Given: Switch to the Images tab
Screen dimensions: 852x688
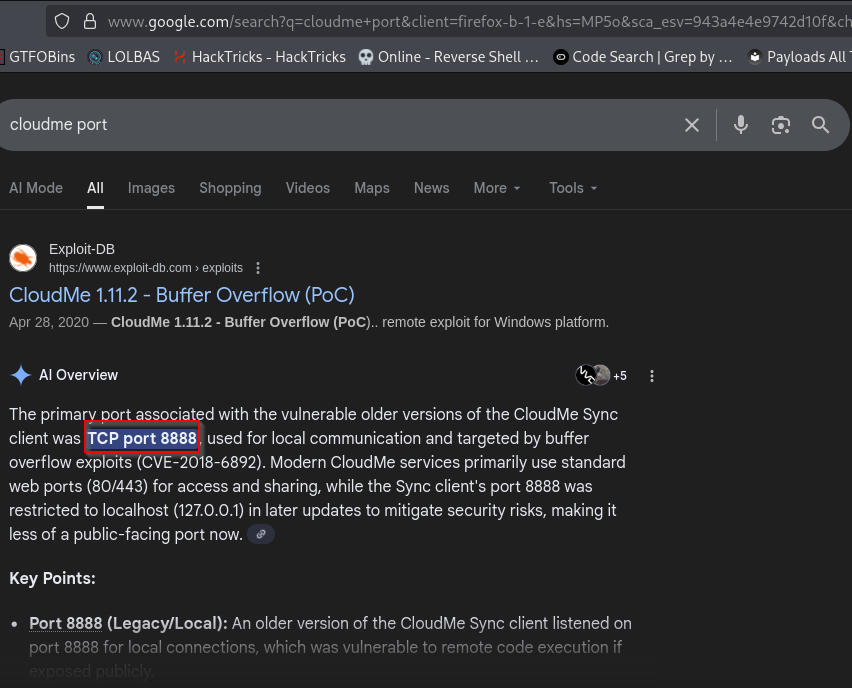Looking at the screenshot, I should pyautogui.click(x=151, y=188).
